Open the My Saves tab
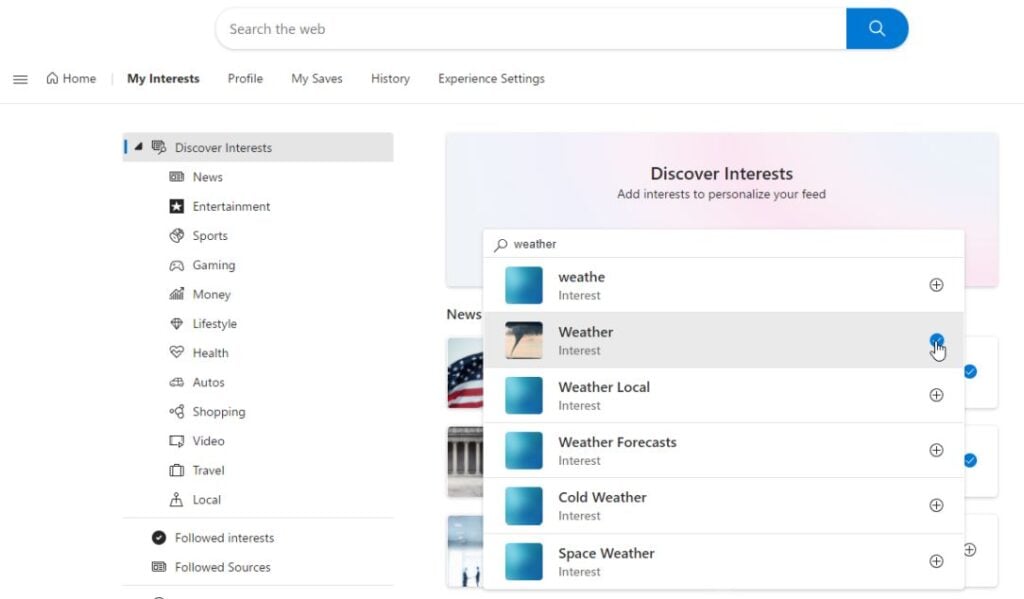1024x599 pixels. click(317, 78)
